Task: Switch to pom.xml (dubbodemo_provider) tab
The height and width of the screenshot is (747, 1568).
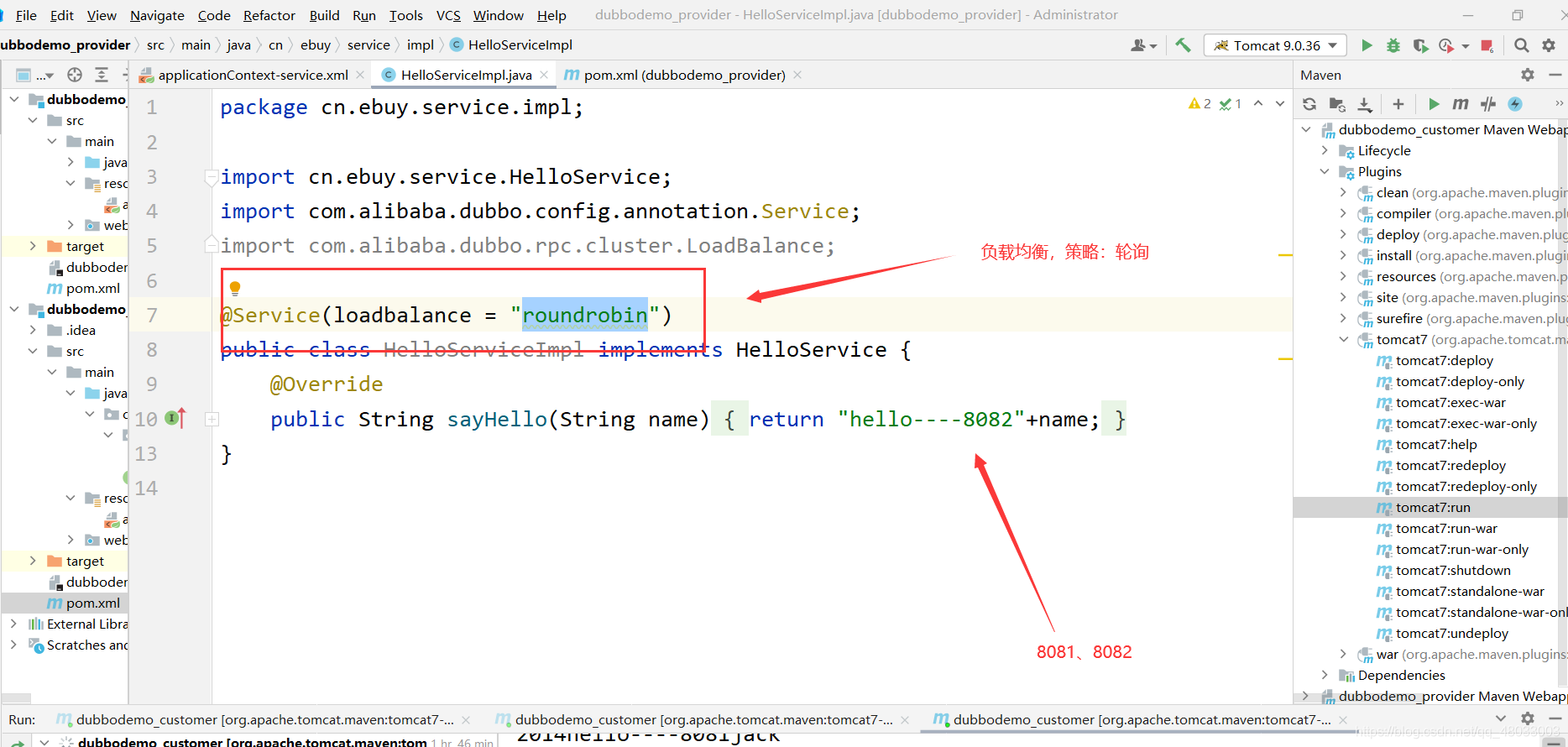Action: 684,75
